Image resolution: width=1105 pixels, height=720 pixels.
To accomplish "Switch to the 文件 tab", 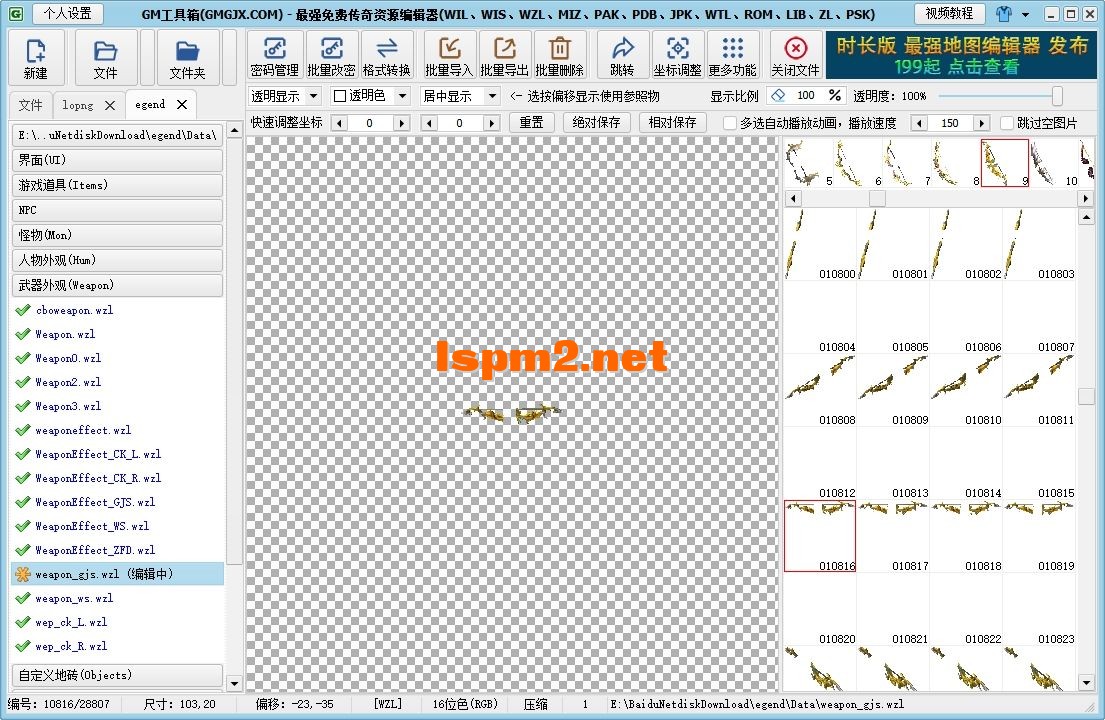I will click(30, 105).
